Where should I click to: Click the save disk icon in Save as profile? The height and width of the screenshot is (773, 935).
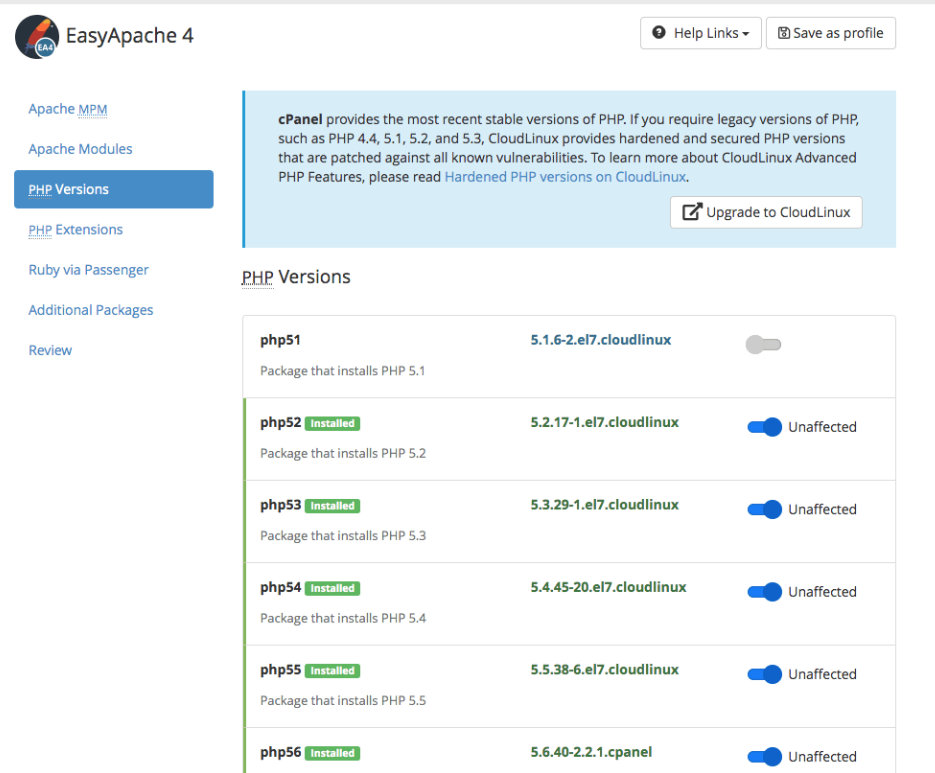click(784, 33)
